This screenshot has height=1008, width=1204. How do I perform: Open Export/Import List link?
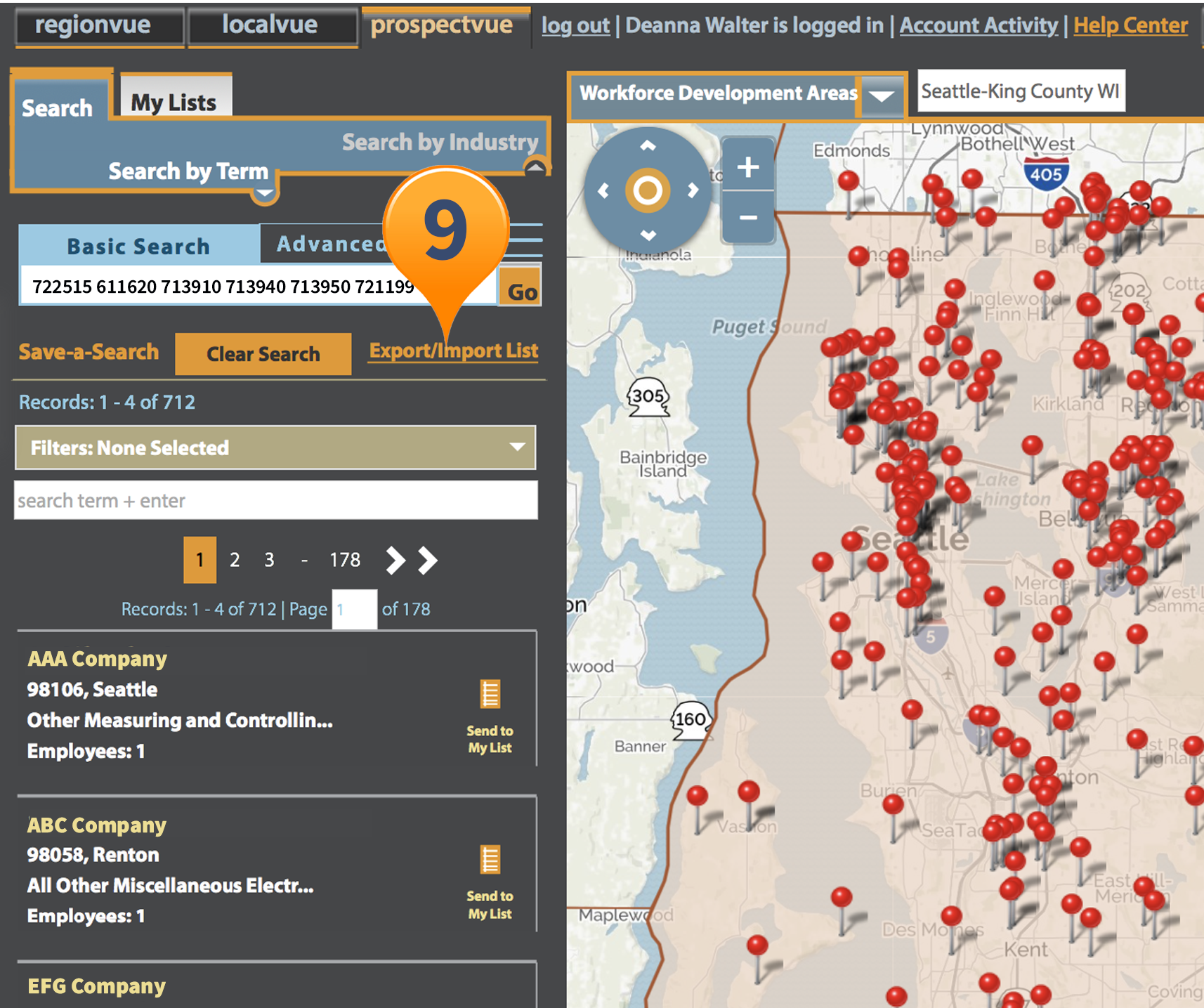[x=454, y=351]
